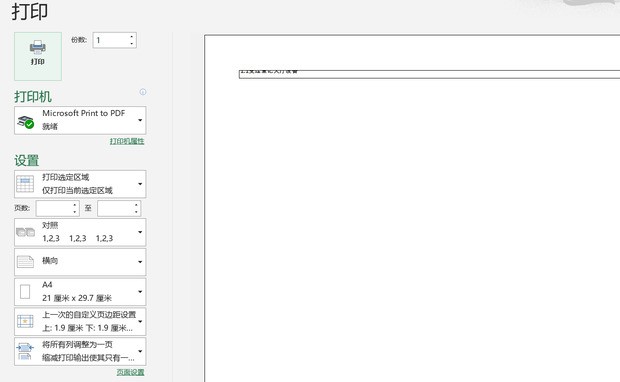Viewport: 620px width, 382px height.
Task: Open the 打印选定区域 print area dropdown
Action: (80, 184)
